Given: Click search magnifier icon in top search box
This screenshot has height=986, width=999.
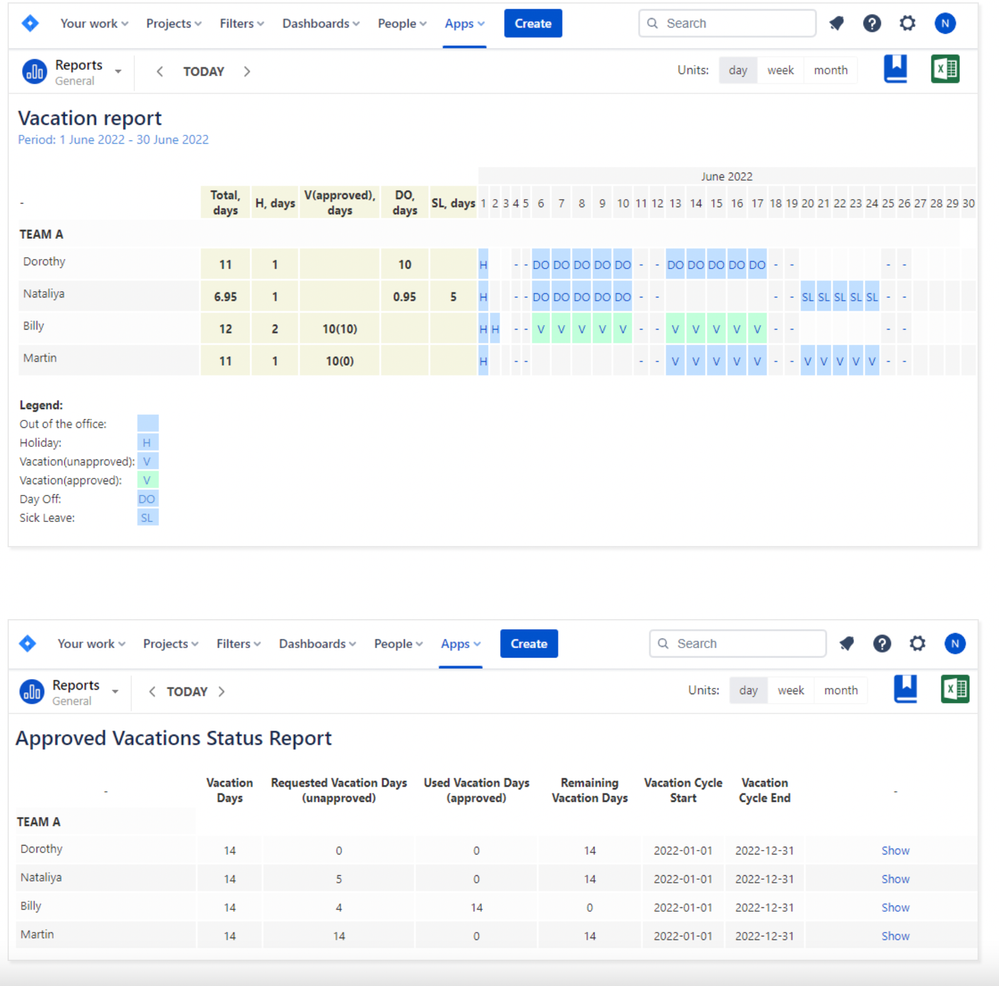Looking at the screenshot, I should (x=652, y=24).
